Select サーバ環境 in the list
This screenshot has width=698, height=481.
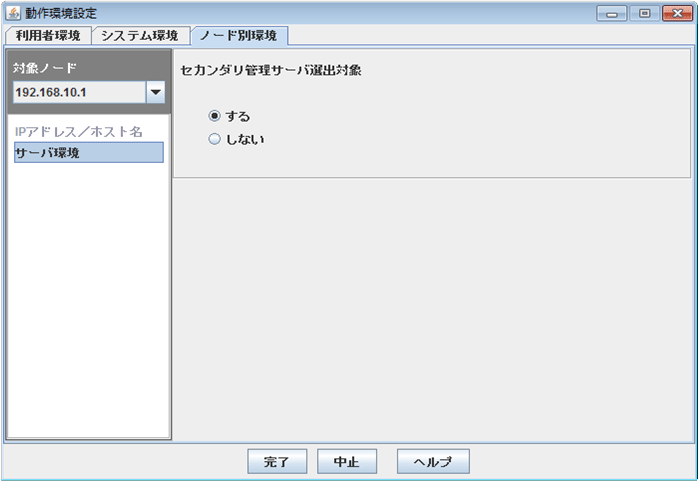point(89,153)
